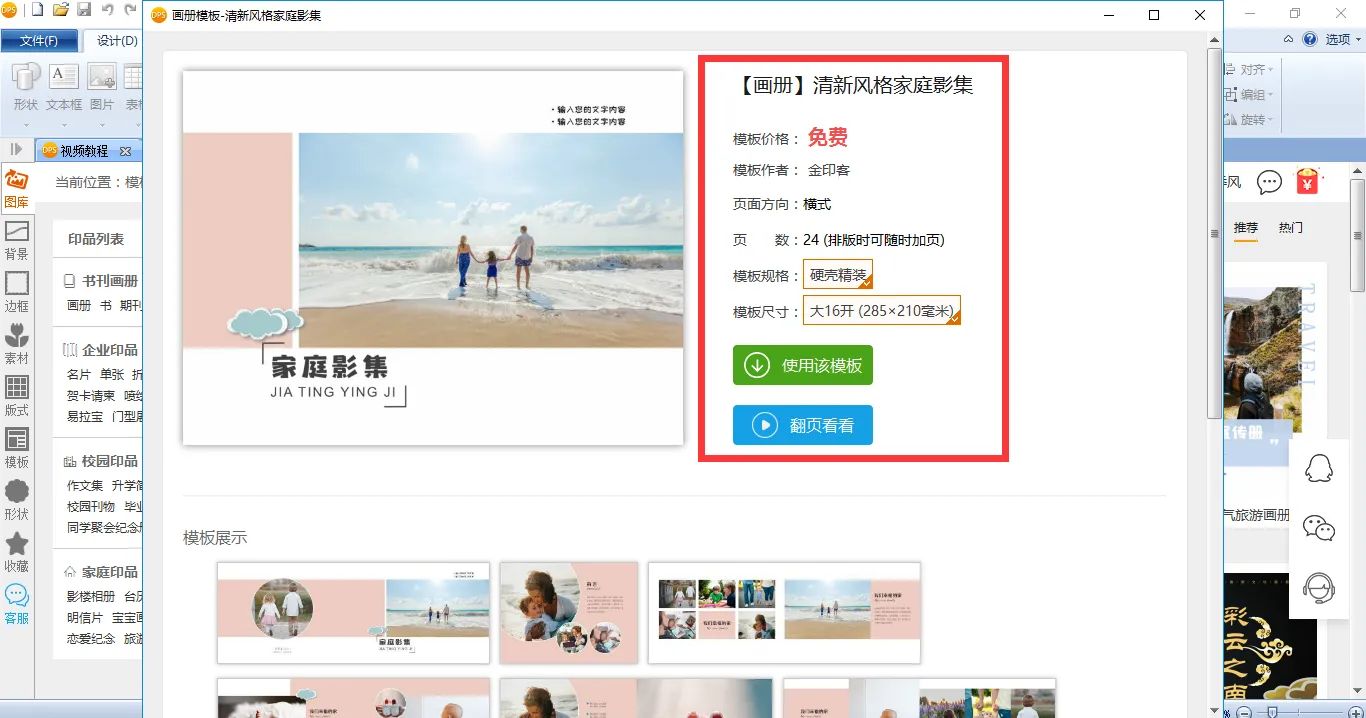Screen dimensions: 1366x718
Task: Click the blue help question mark icon
Action: [1310, 39]
